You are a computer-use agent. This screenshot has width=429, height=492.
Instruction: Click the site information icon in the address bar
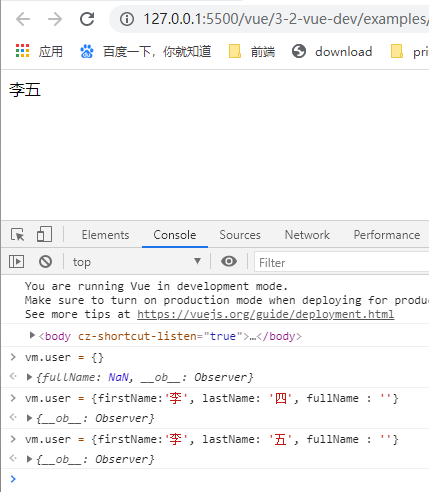127,19
